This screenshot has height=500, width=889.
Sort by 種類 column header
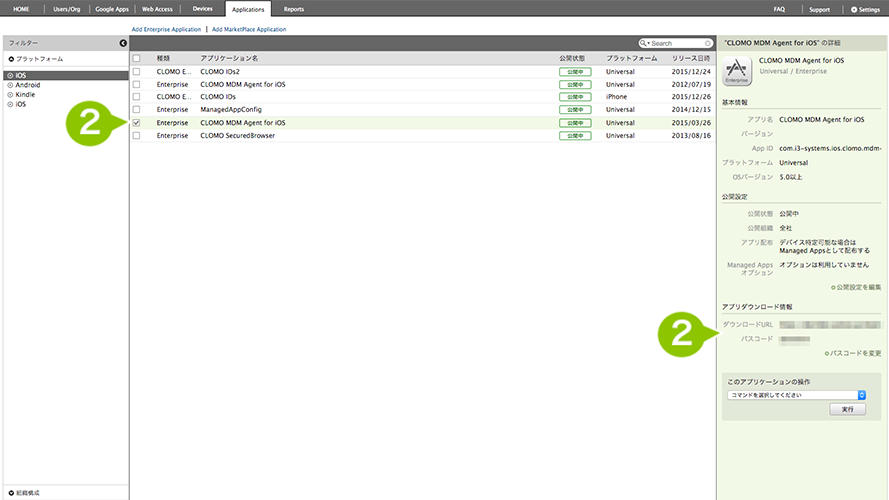tap(163, 58)
